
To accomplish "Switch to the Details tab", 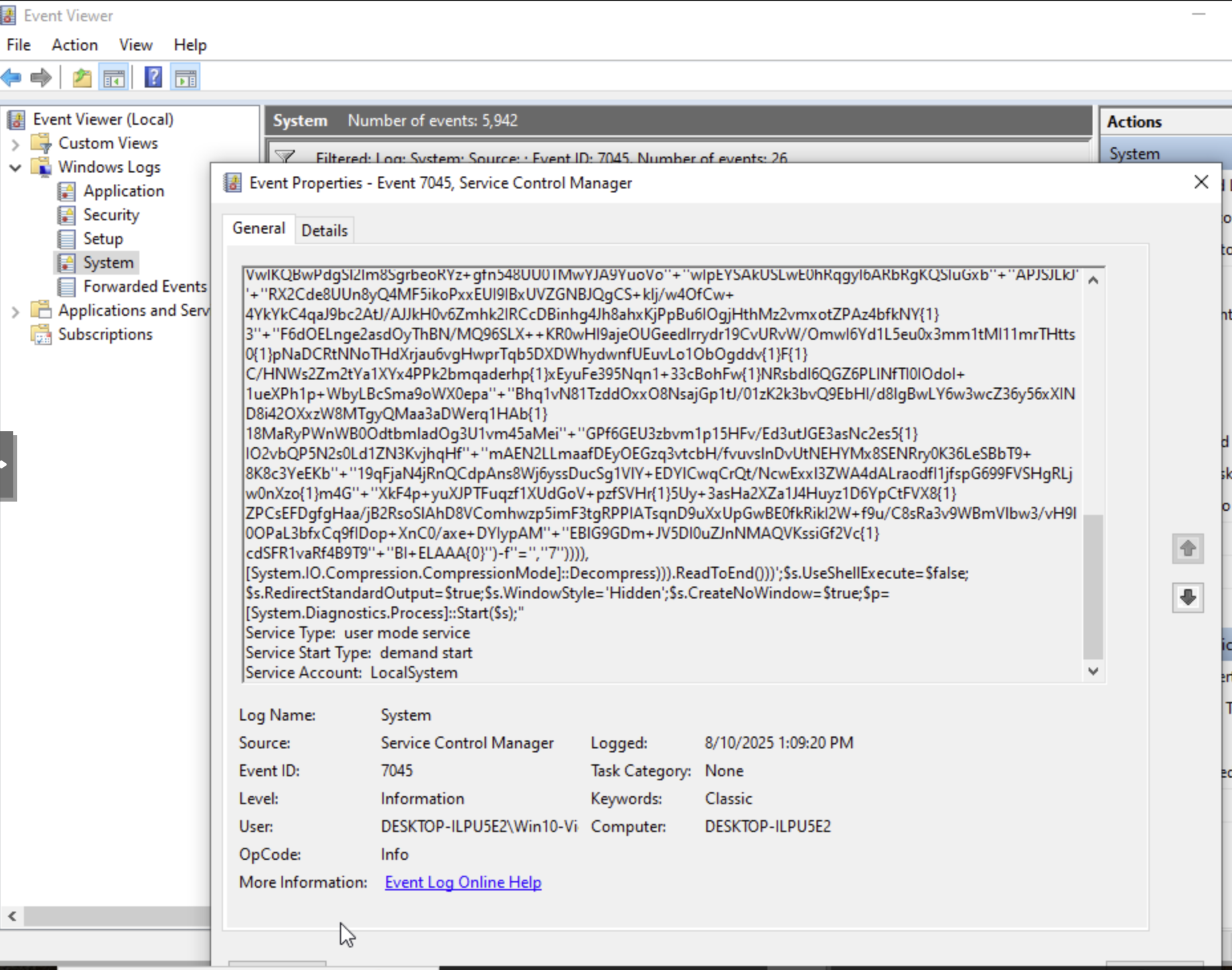I will [x=325, y=230].
